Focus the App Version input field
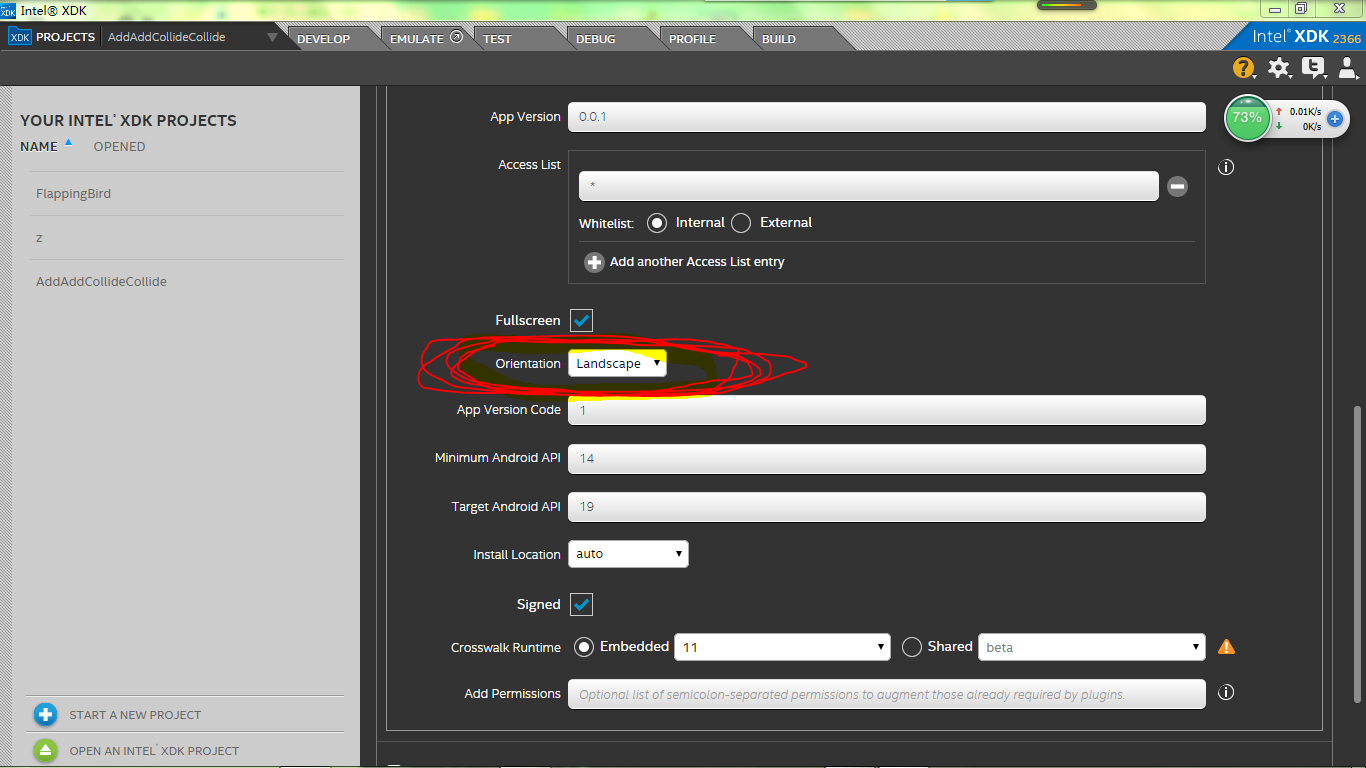This screenshot has height=768, width=1366. [887, 117]
